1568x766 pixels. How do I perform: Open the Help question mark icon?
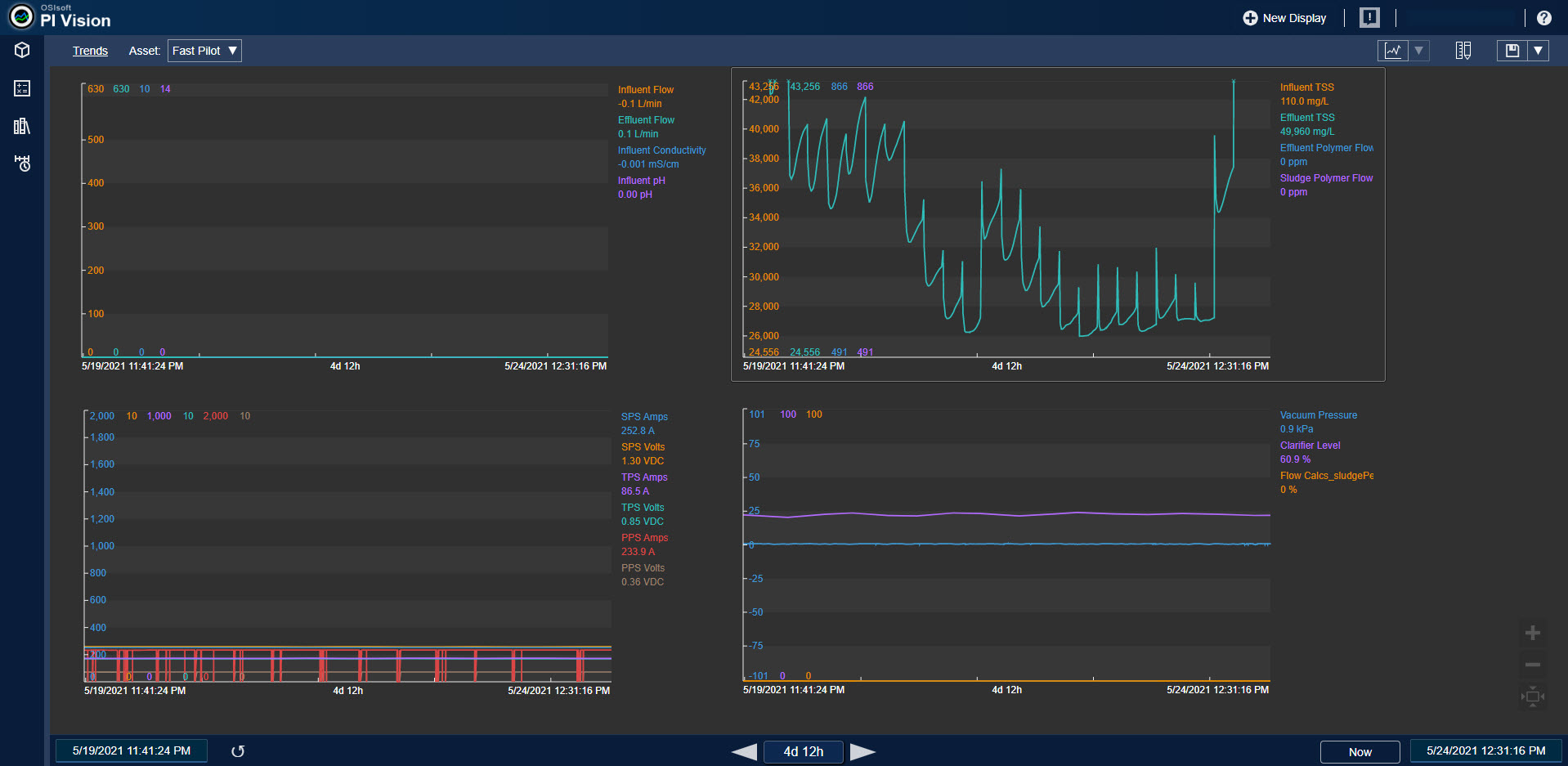[x=1543, y=18]
